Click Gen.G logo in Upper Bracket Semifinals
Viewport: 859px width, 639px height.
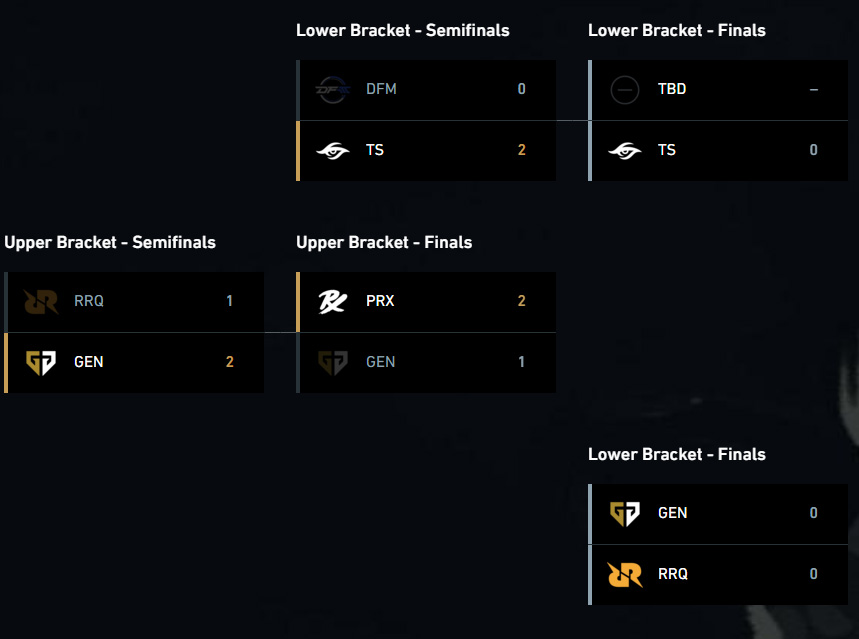(41, 362)
